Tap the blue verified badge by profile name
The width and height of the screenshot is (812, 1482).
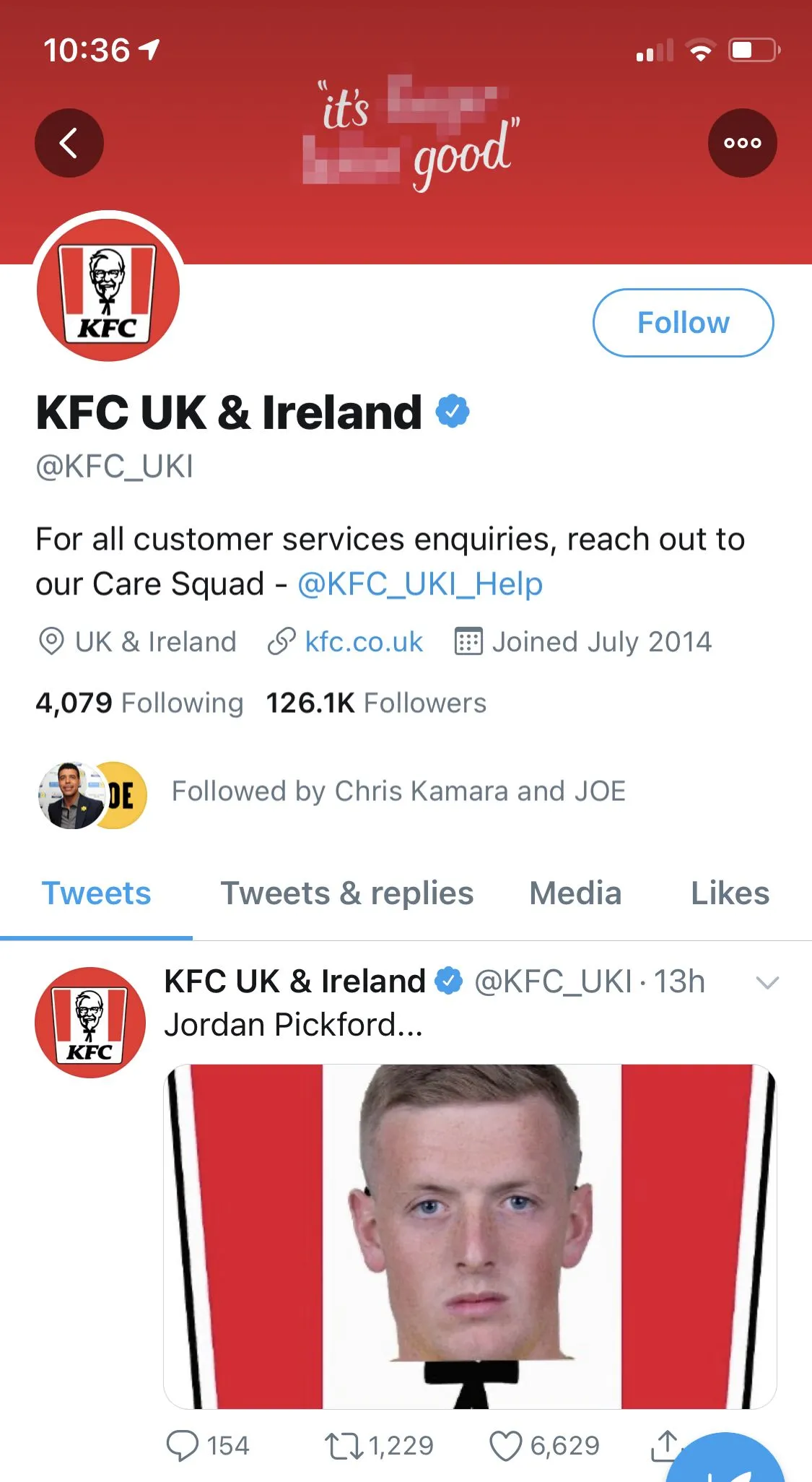pyautogui.click(x=453, y=412)
